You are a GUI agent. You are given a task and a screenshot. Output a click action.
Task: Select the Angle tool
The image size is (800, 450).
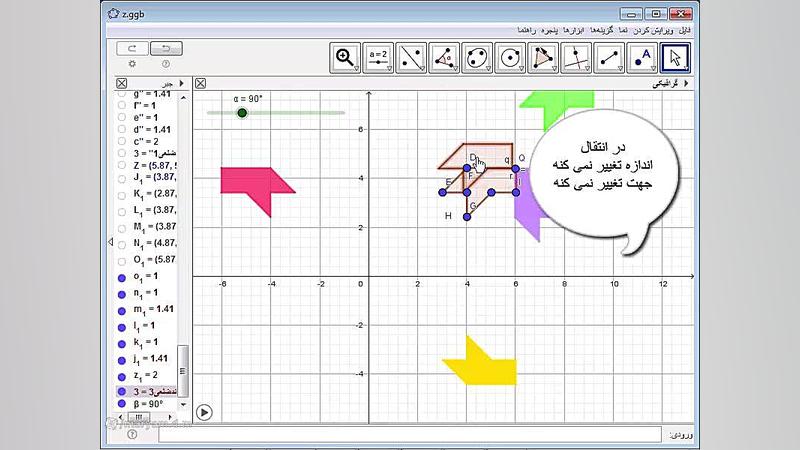[x=444, y=58]
